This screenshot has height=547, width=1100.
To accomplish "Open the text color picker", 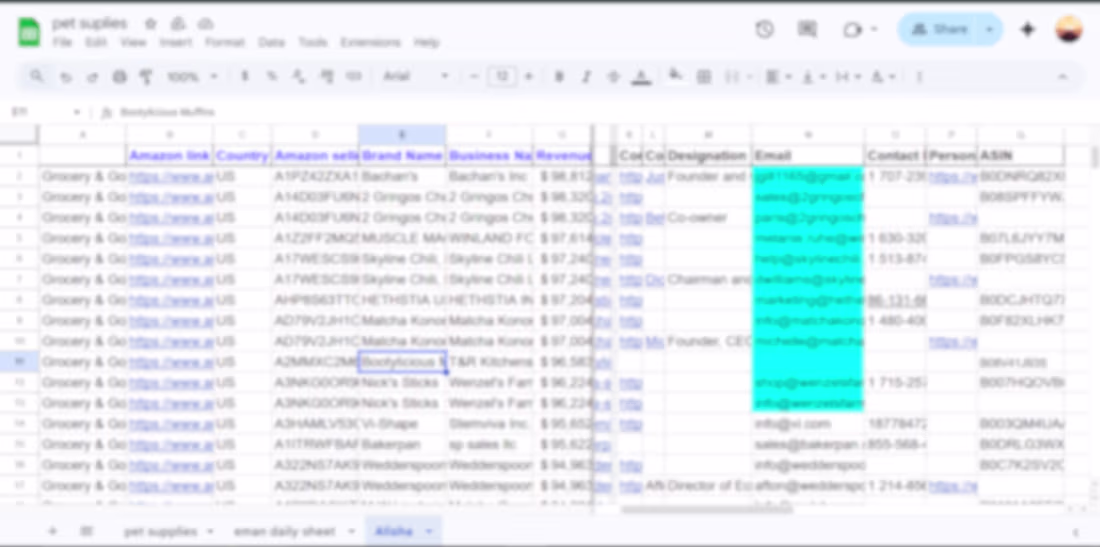I will click(641, 77).
